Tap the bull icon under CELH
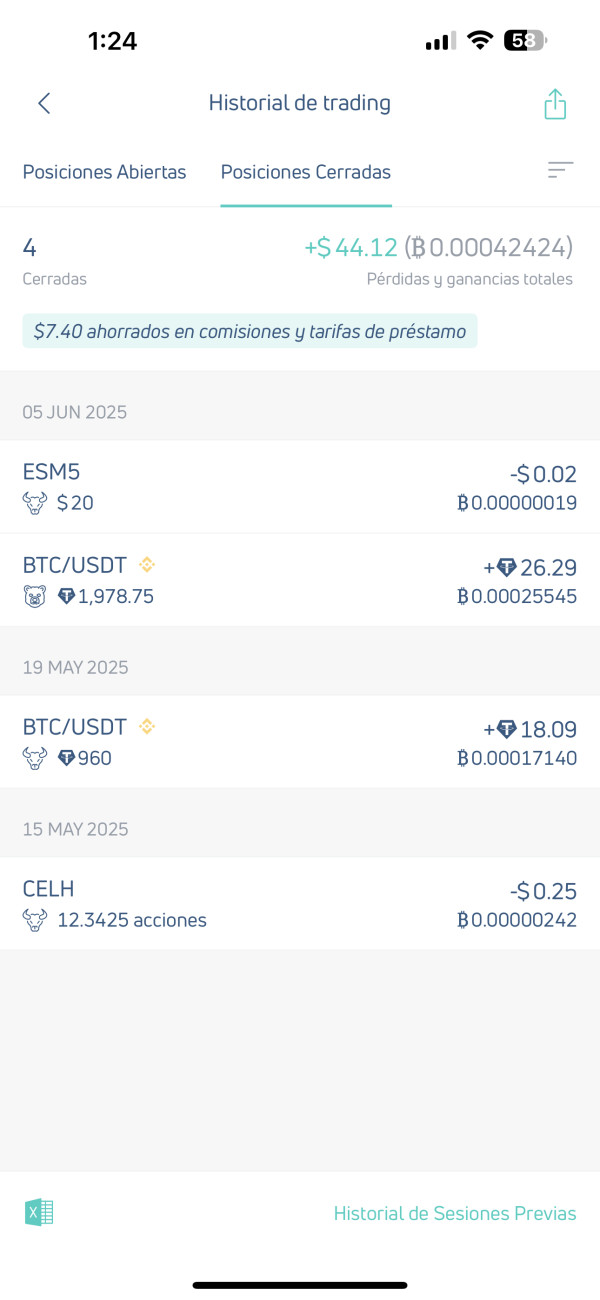 pyautogui.click(x=35, y=920)
